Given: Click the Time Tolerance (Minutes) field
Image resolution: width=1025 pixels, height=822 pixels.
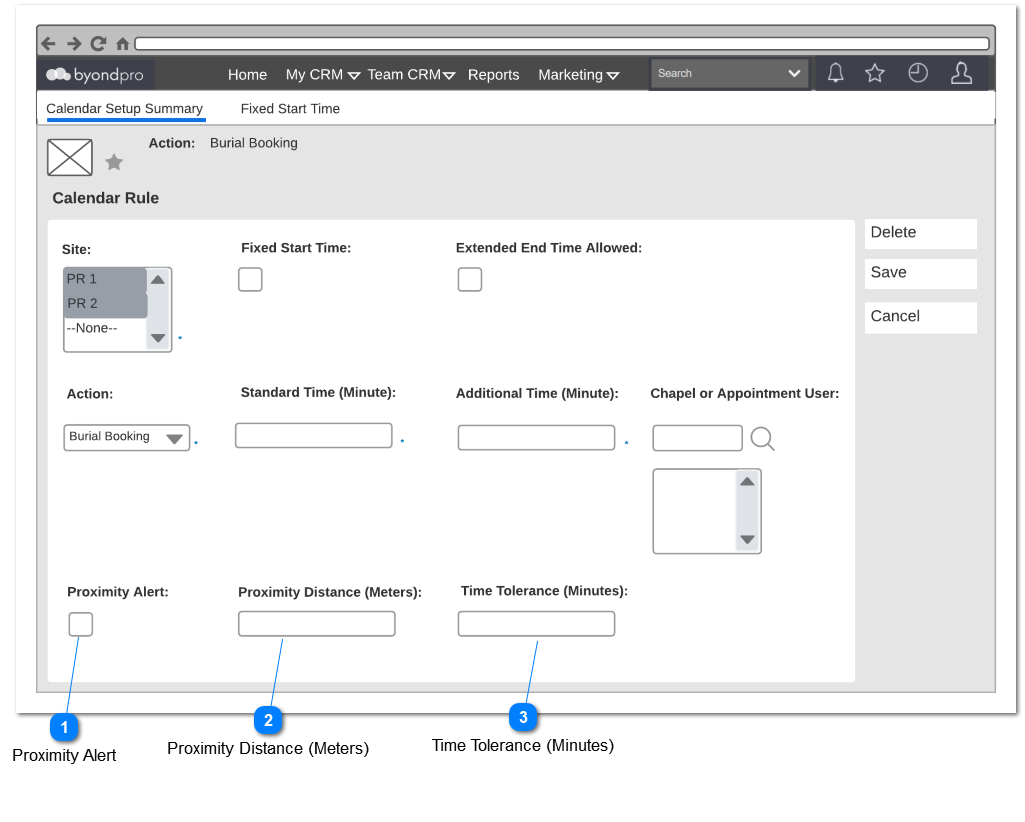Looking at the screenshot, I should pos(536,624).
